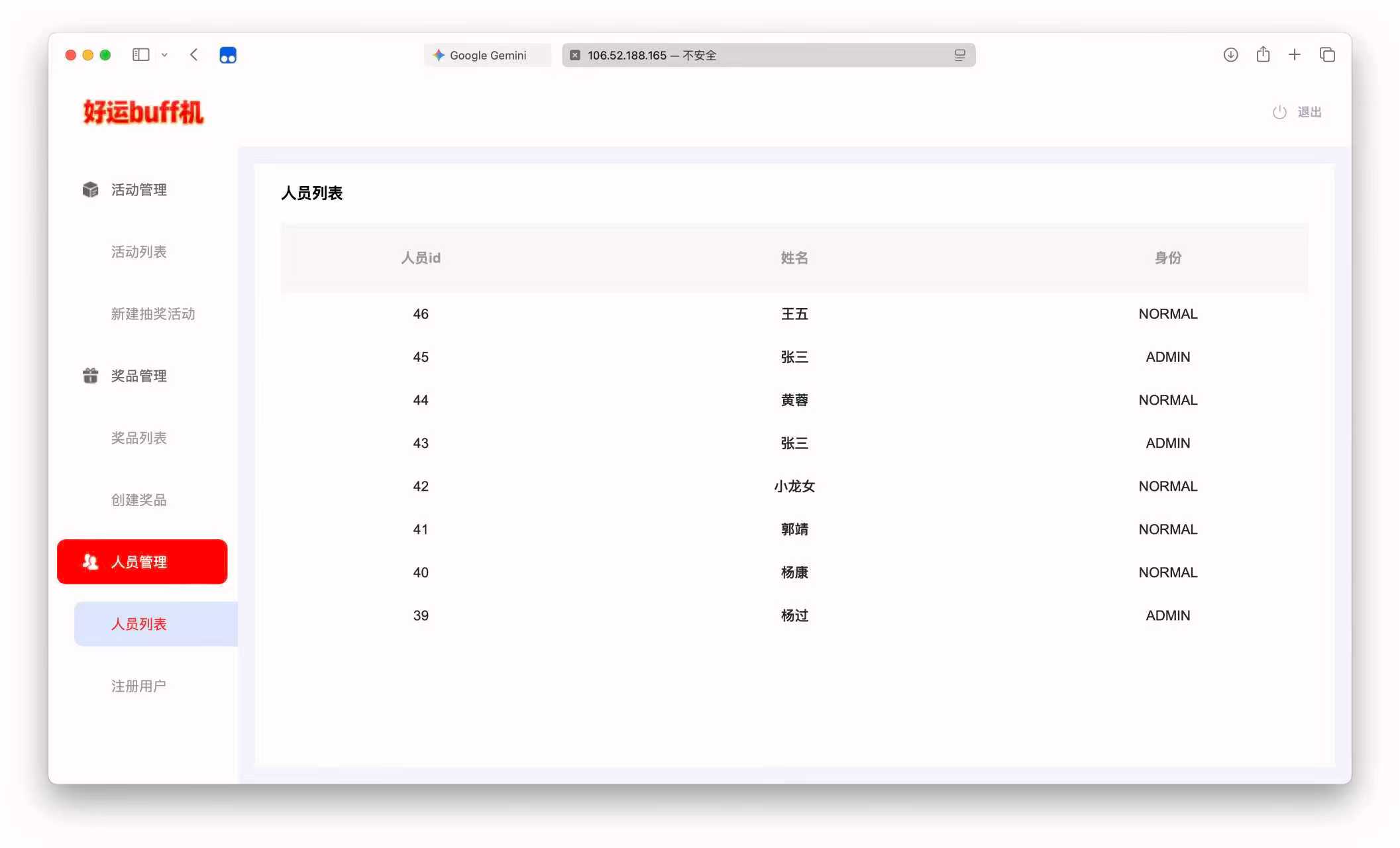Image resolution: width=1400 pixels, height=848 pixels.
Task: Click the Share icon in toolbar
Action: click(1263, 55)
